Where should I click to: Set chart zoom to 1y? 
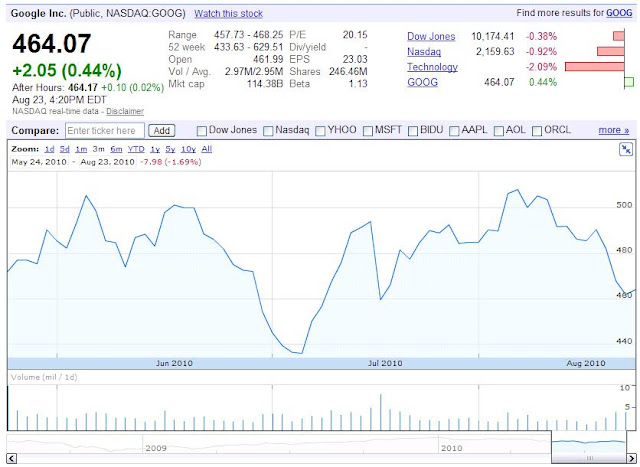pyautogui.click(x=155, y=149)
